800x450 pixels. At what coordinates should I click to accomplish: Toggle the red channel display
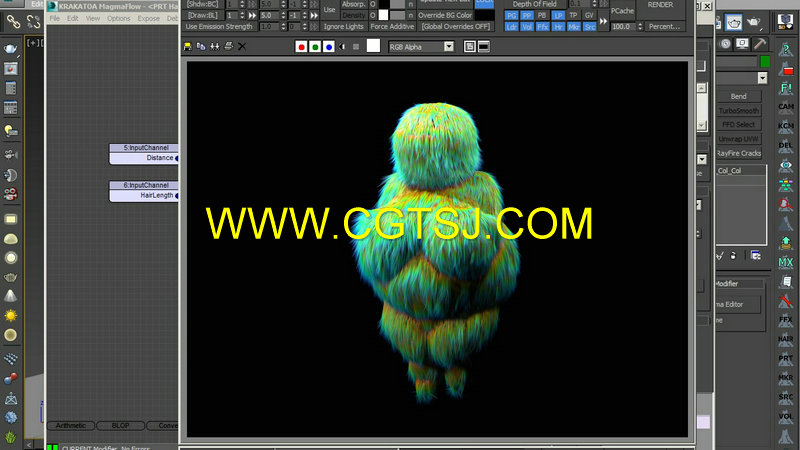(x=302, y=47)
